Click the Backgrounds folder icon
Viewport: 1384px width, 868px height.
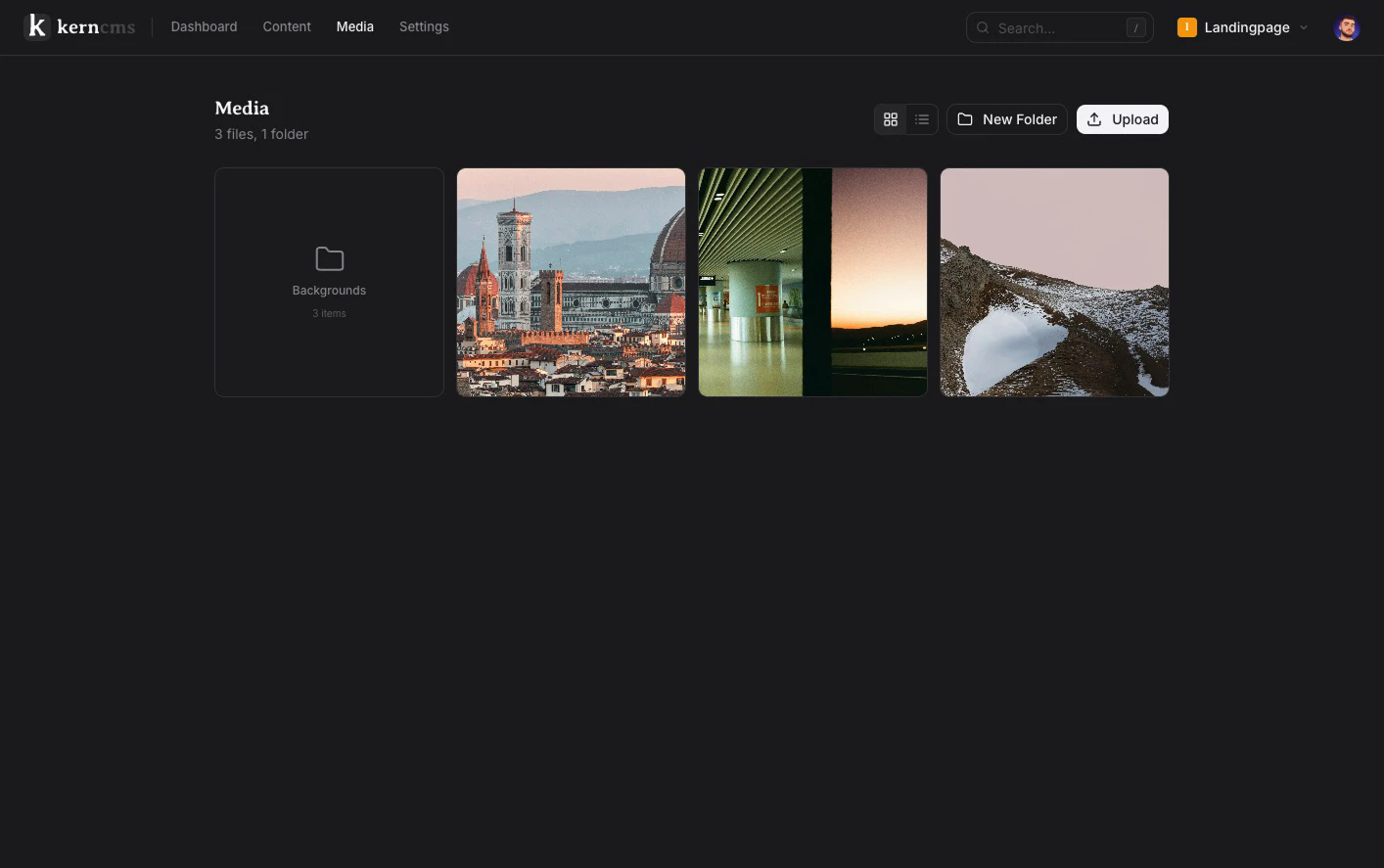pyautogui.click(x=329, y=258)
